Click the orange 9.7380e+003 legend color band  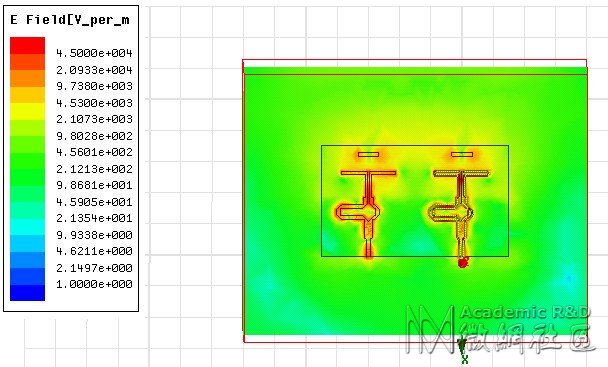[28, 78]
